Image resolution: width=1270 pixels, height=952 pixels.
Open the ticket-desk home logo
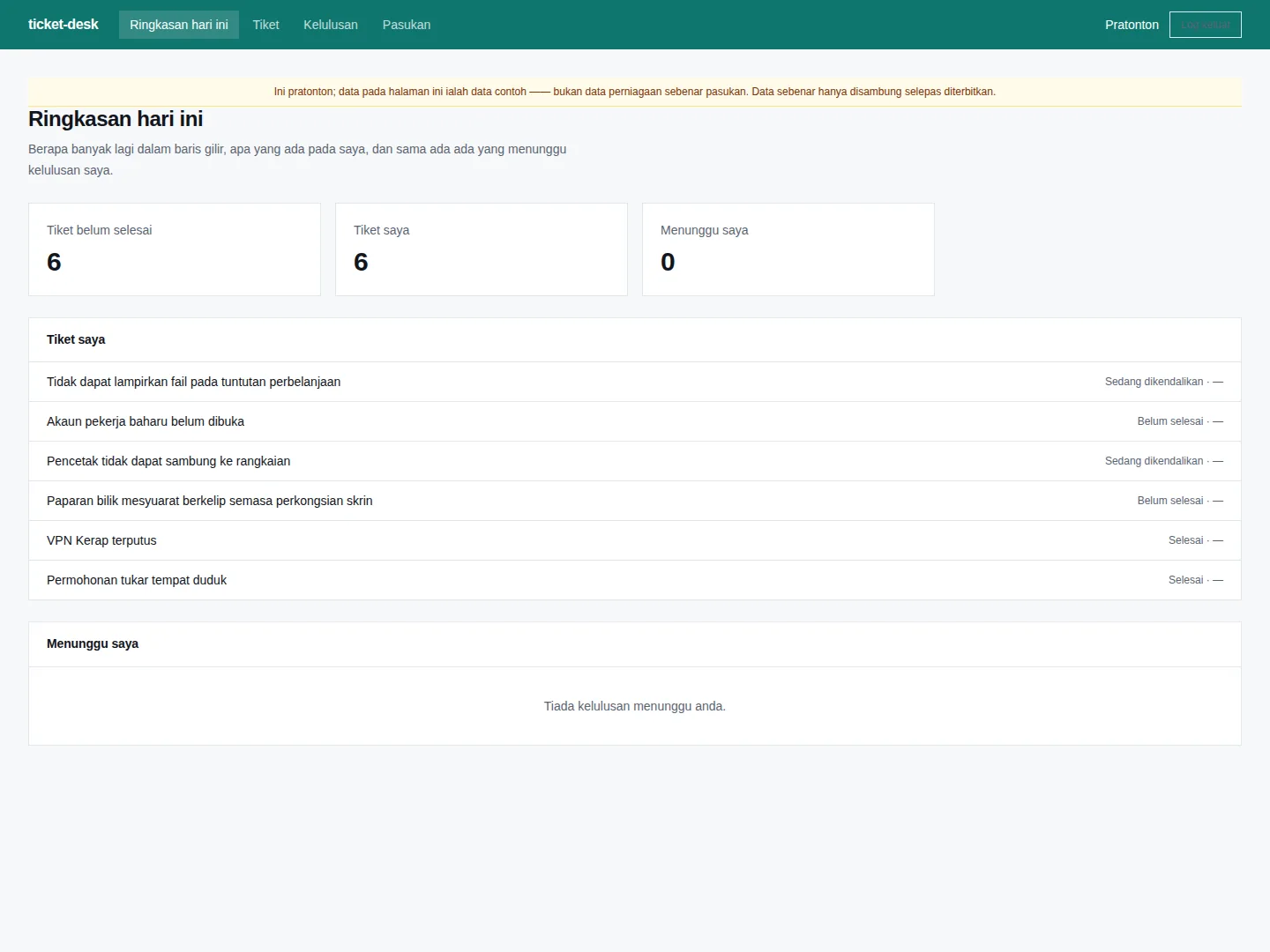coord(63,25)
